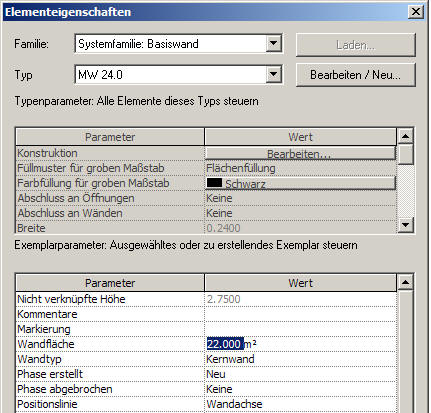The width and height of the screenshot is (431, 413).
Task: Click the empty Kommentare value cell
Action: pos(300,314)
